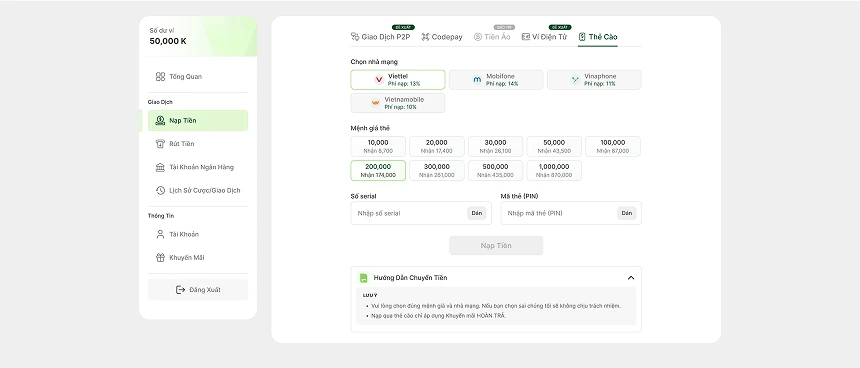860x368 pixels.
Task: Click the Đăng Xuất logout arrow icon
Action: (x=180, y=290)
